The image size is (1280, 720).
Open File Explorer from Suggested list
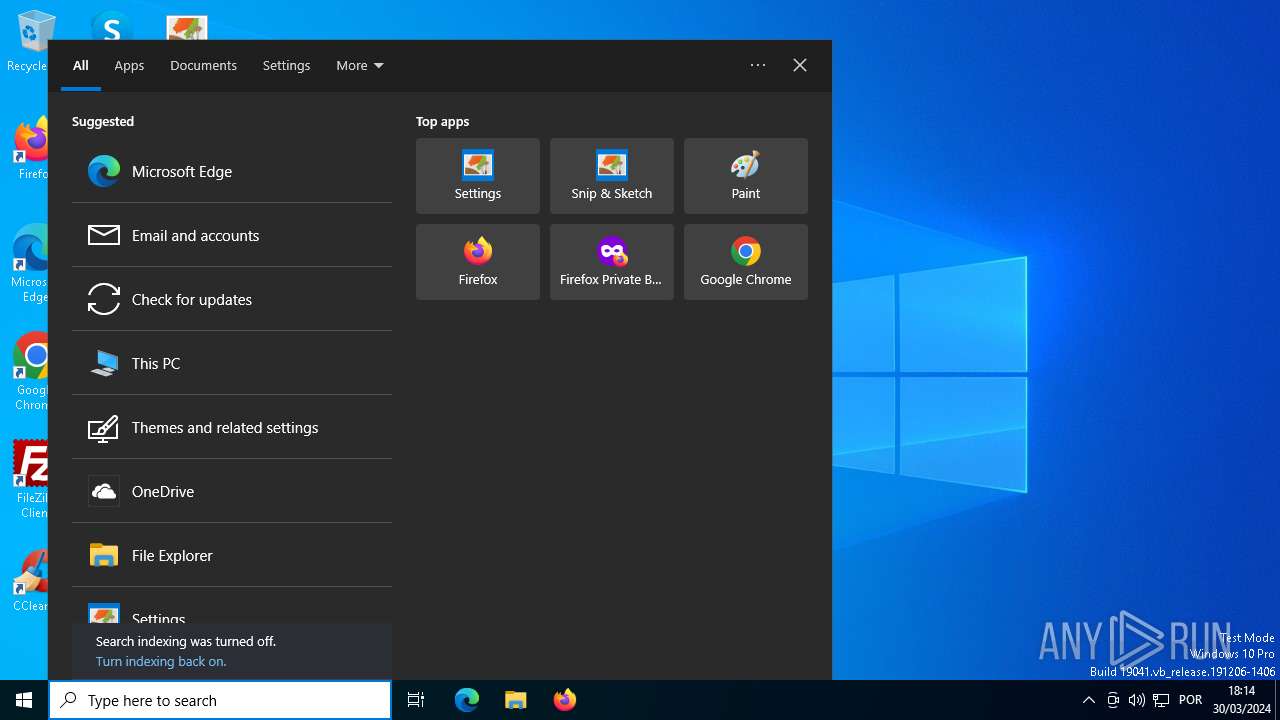232,555
